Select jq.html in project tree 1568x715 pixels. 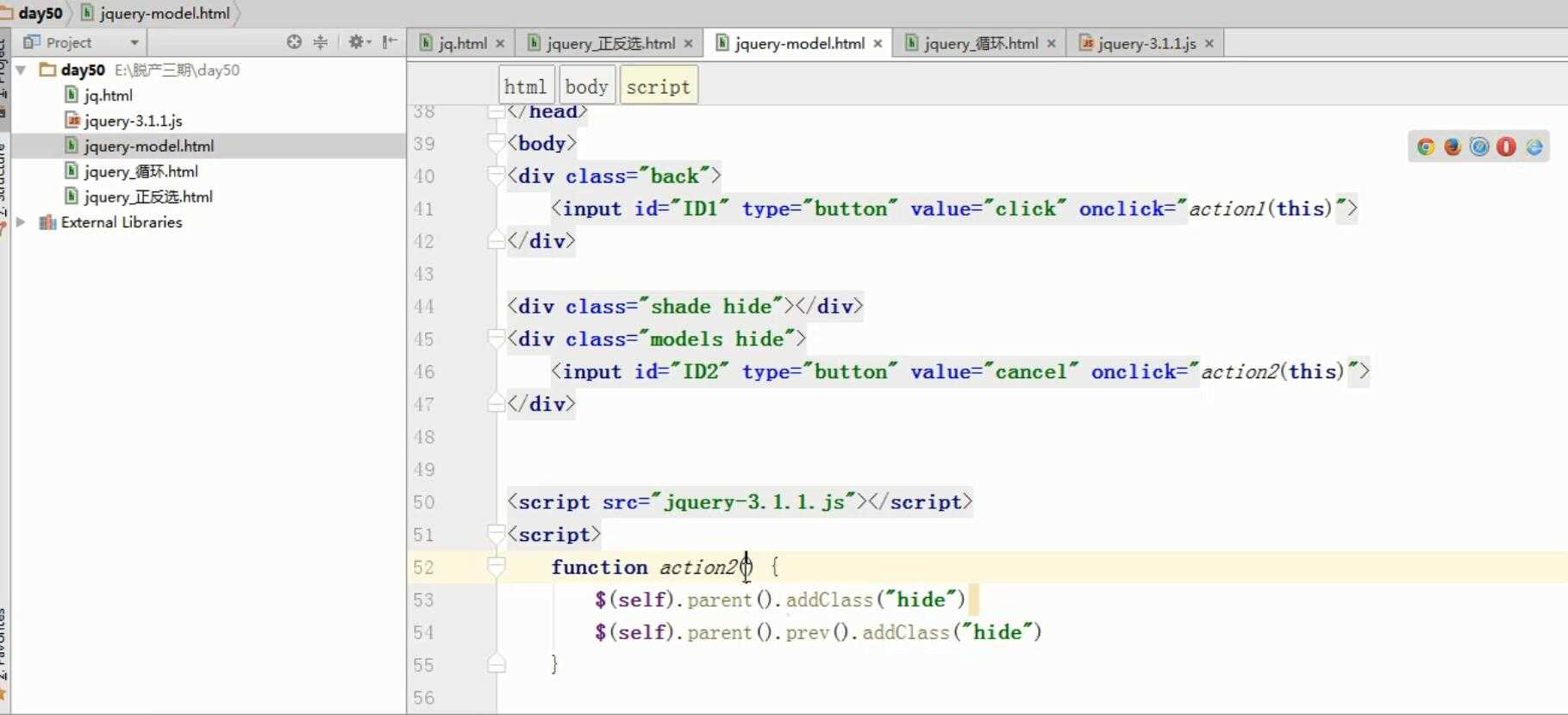click(x=108, y=95)
